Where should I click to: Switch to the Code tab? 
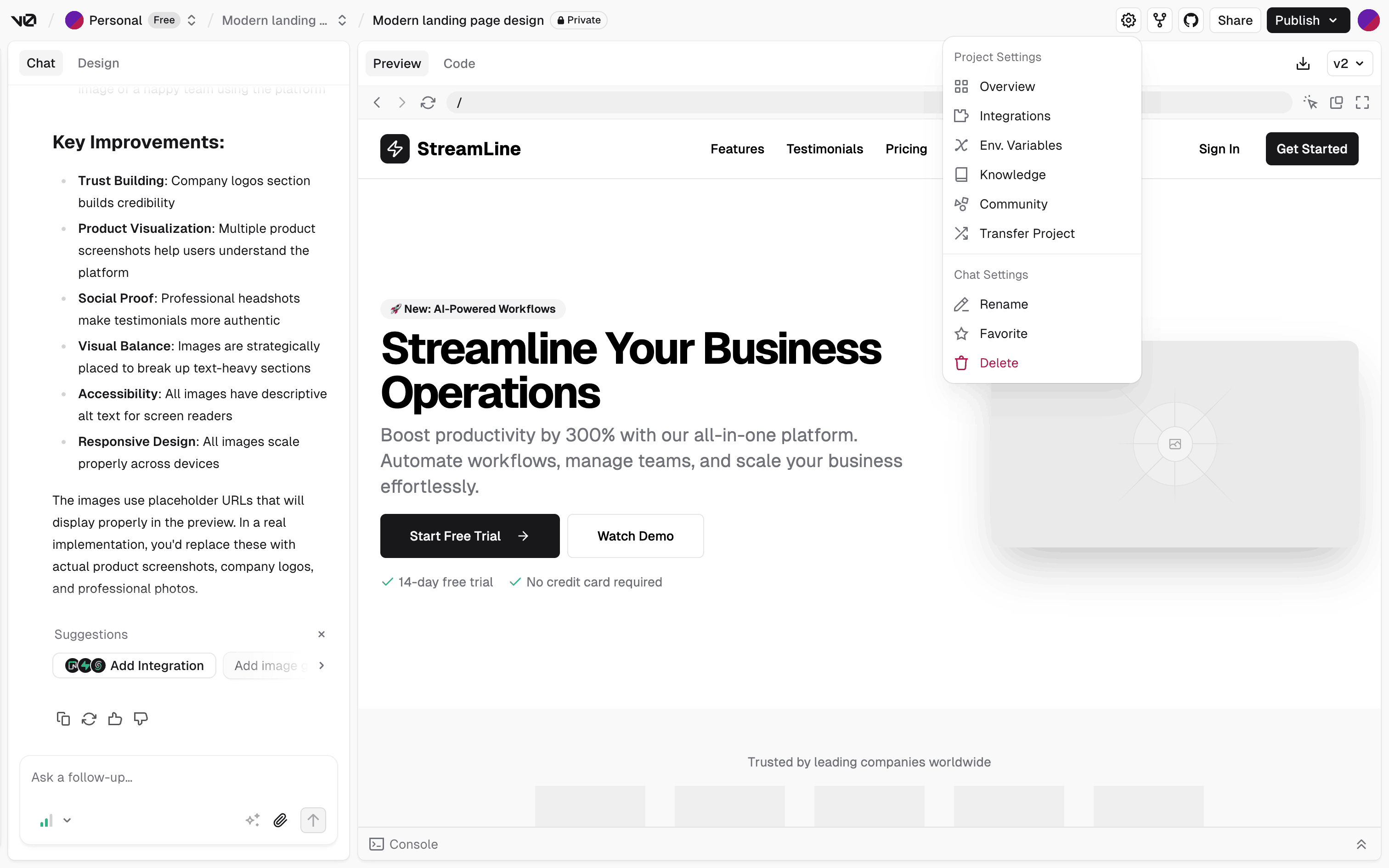pos(458,64)
